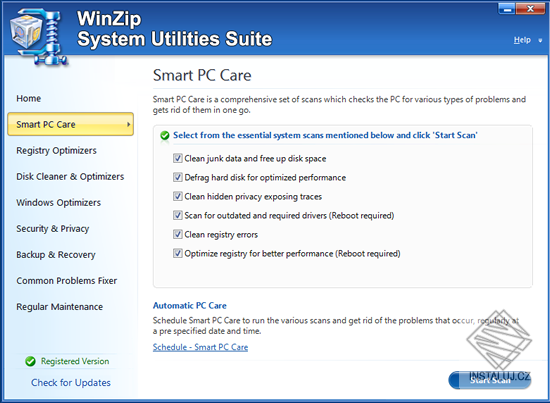Toggle the Clean registry errors checkbox
Screen dimensions: 550x403
pyautogui.click(x=178, y=234)
